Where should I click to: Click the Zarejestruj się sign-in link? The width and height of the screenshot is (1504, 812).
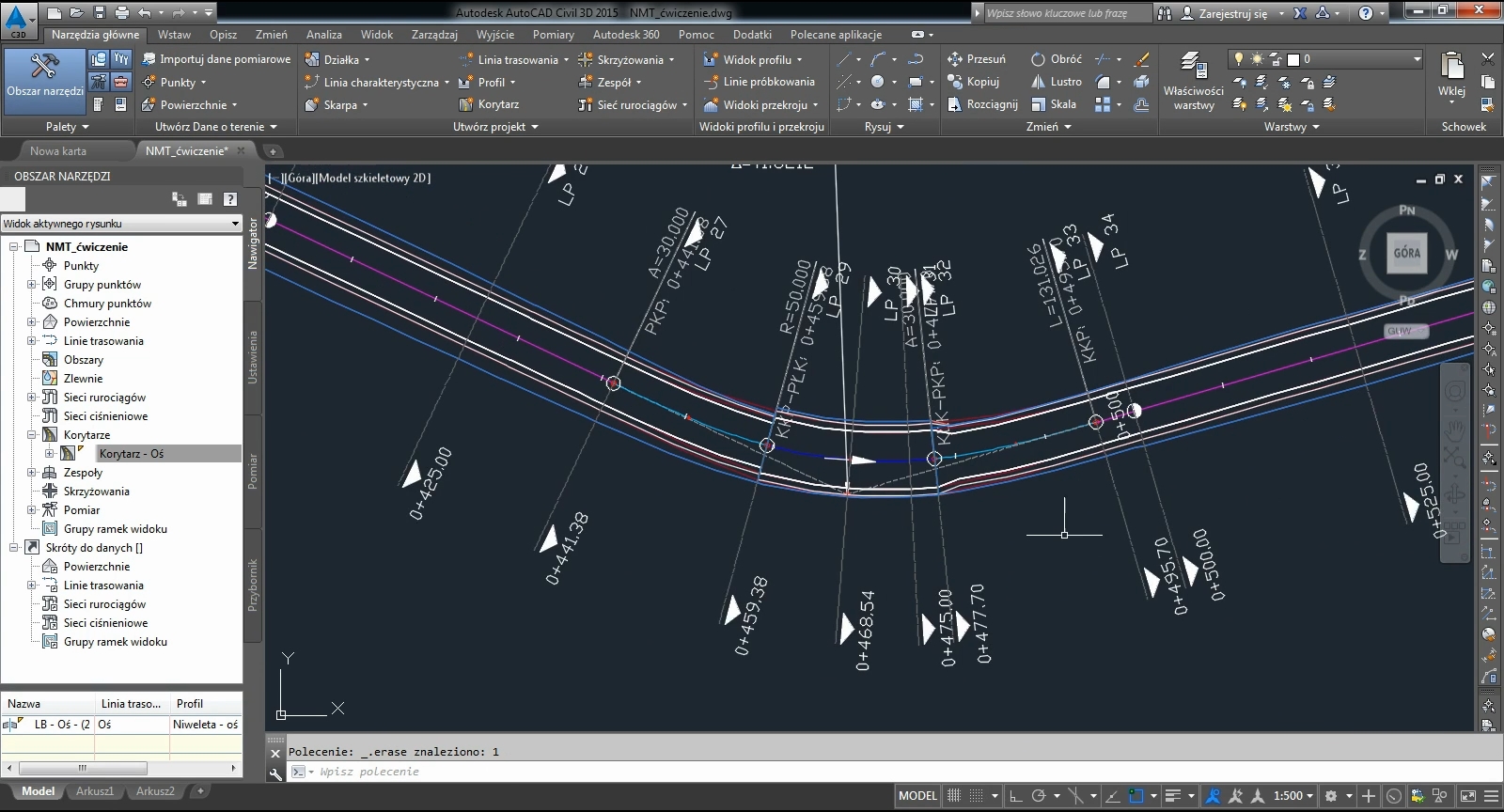pos(1232,13)
